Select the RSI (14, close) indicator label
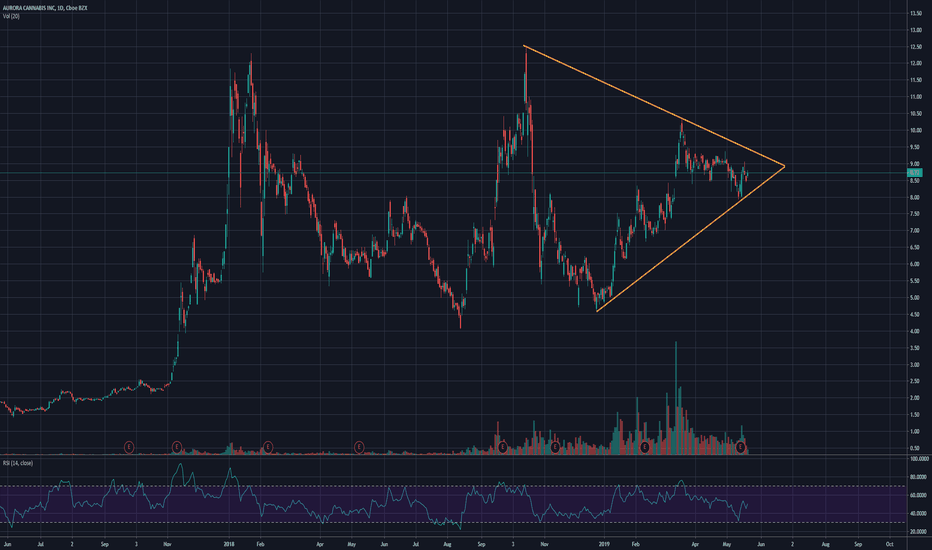The height and width of the screenshot is (550, 932). (x=17, y=463)
